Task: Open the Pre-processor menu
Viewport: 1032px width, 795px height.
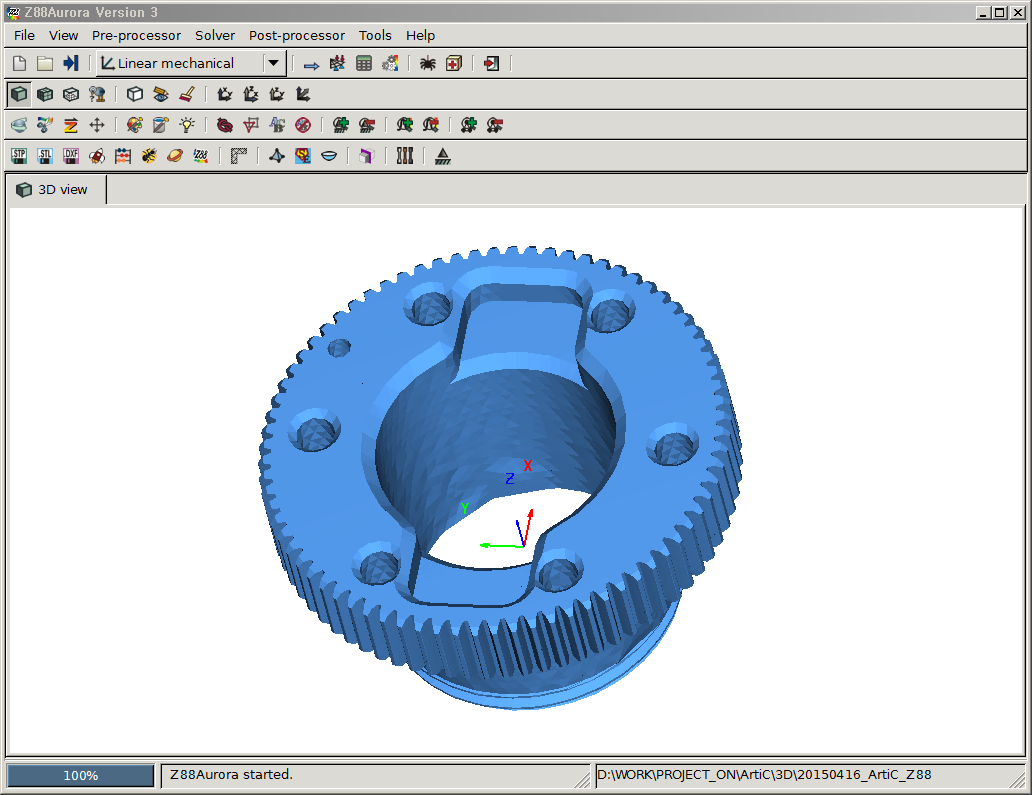Action: coord(135,35)
